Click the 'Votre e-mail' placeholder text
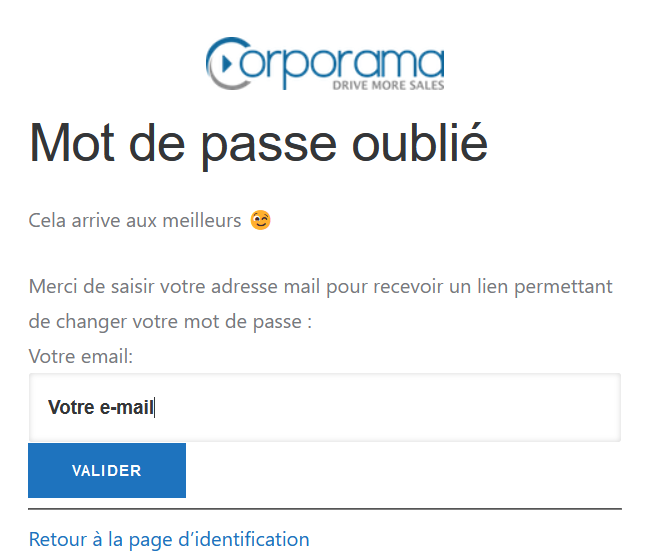Screen dimensions: 651x560 click(100, 408)
